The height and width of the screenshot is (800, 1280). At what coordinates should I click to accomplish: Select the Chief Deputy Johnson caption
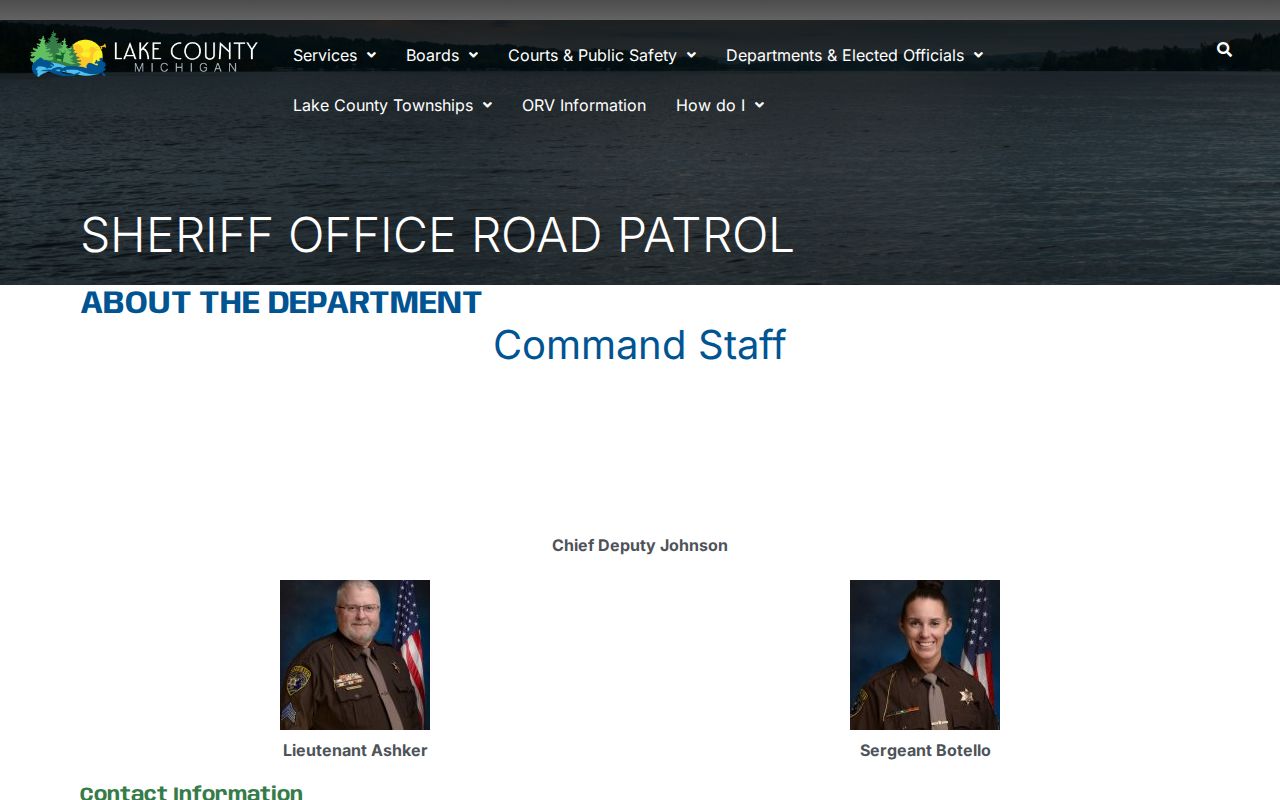point(640,545)
